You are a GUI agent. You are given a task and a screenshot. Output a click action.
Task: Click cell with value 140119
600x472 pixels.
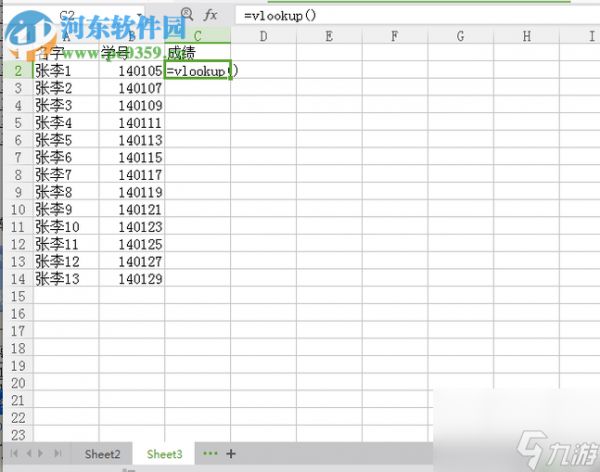coord(132,192)
